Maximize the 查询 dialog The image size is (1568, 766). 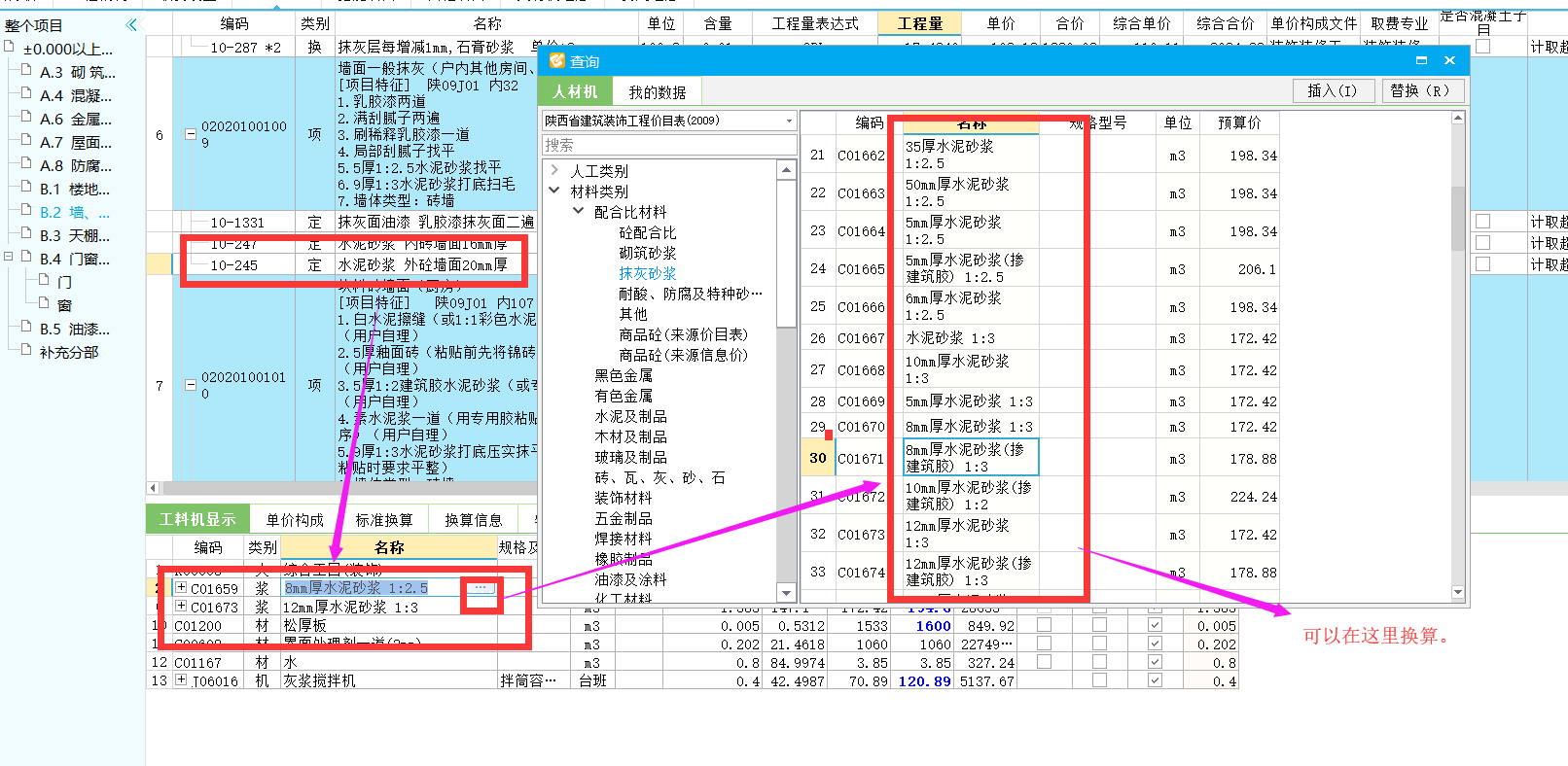1421,60
